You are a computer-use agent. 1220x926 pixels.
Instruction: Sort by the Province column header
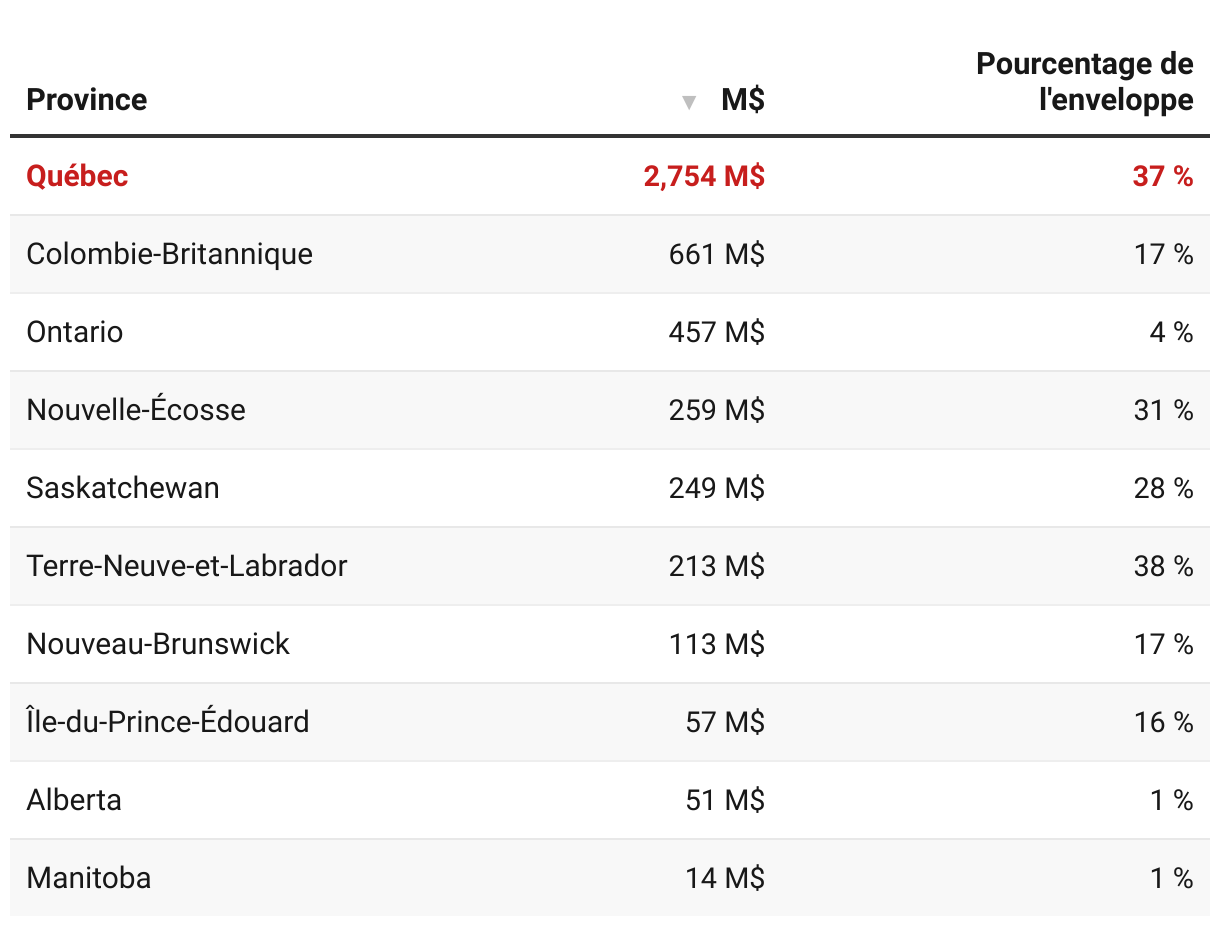87,100
